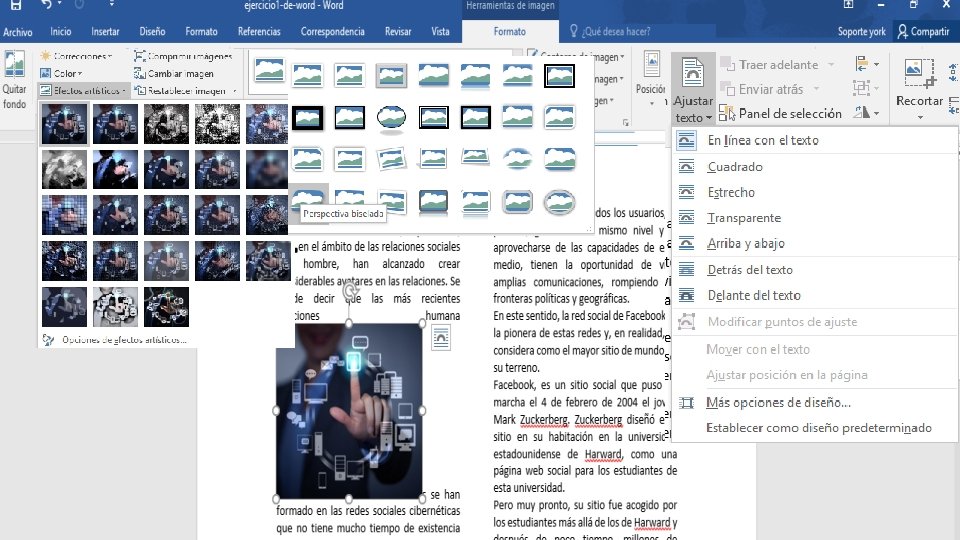Click the picture rotation handle
Viewport: 960px width, 540px height.
tap(350, 290)
